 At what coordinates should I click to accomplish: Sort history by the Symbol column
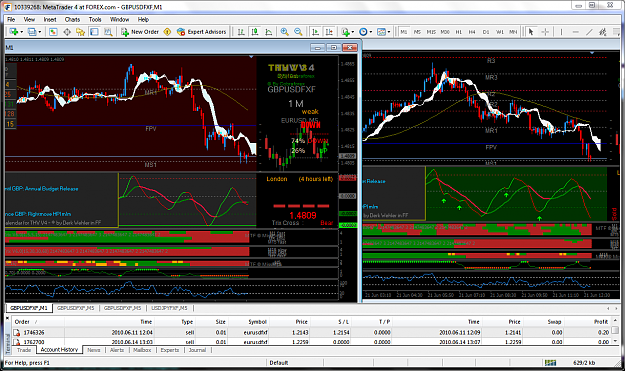(x=250, y=322)
